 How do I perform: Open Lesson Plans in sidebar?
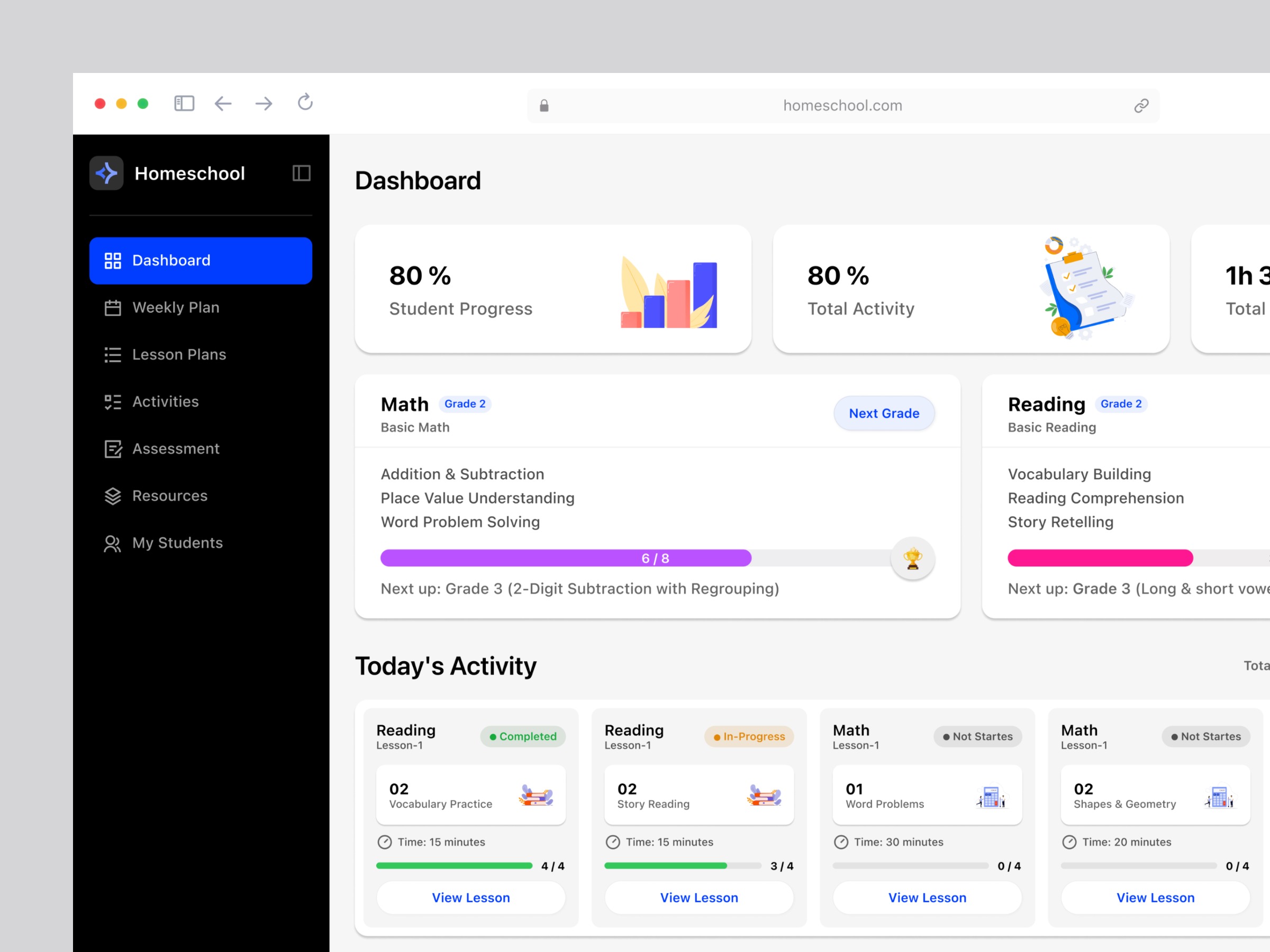coord(178,355)
